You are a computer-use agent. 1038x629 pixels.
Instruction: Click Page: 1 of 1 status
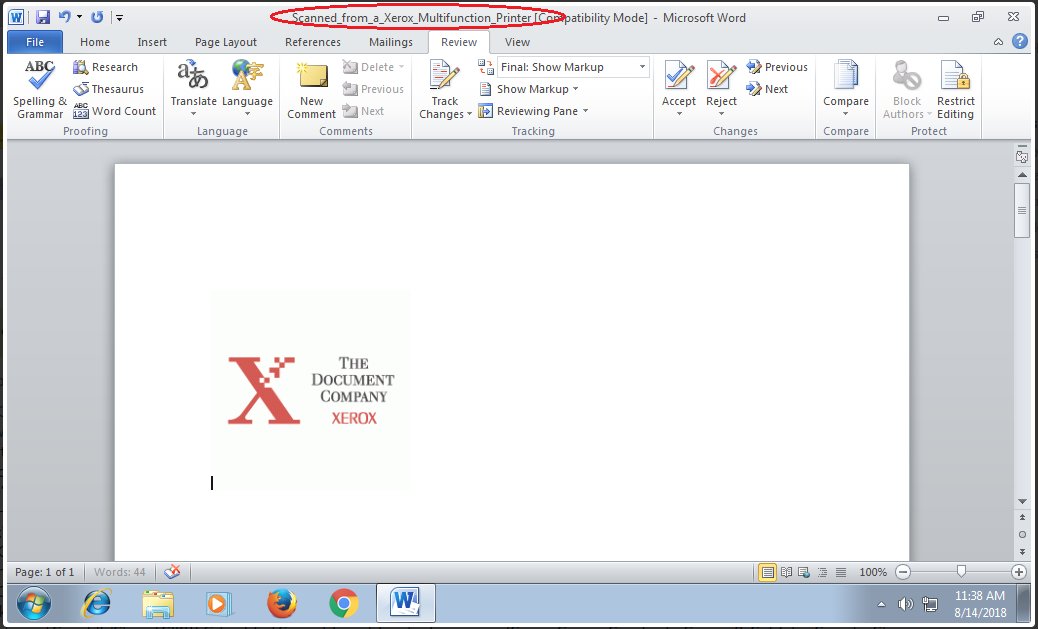point(45,572)
